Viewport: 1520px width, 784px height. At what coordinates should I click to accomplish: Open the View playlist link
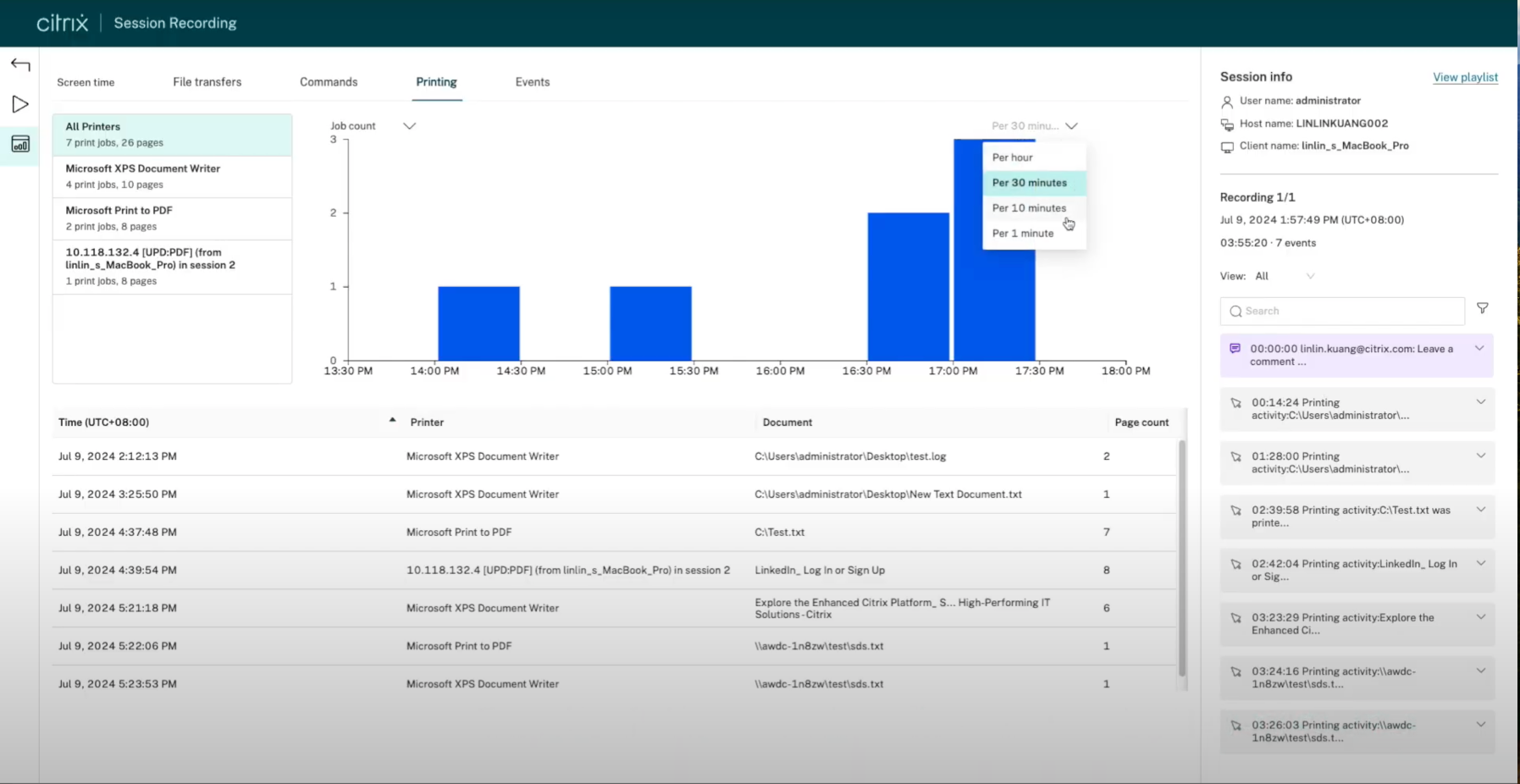pos(1464,77)
